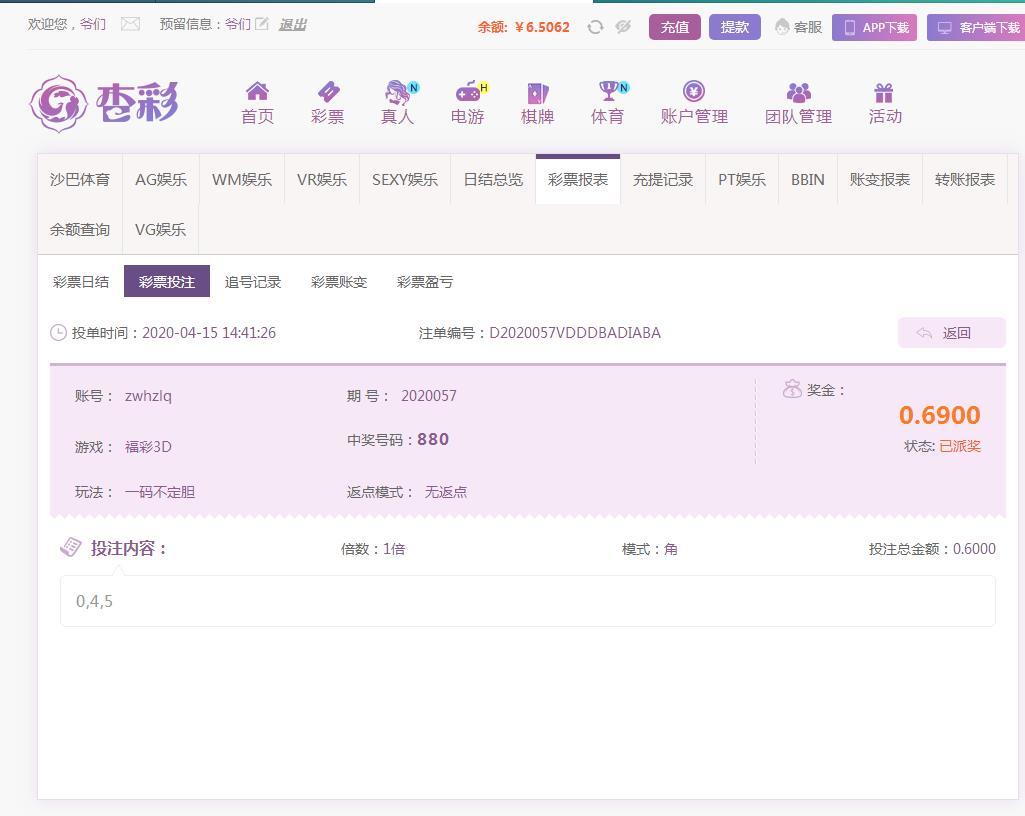Click the mail envelope icon
1025x816 pixels.
(x=130, y=24)
